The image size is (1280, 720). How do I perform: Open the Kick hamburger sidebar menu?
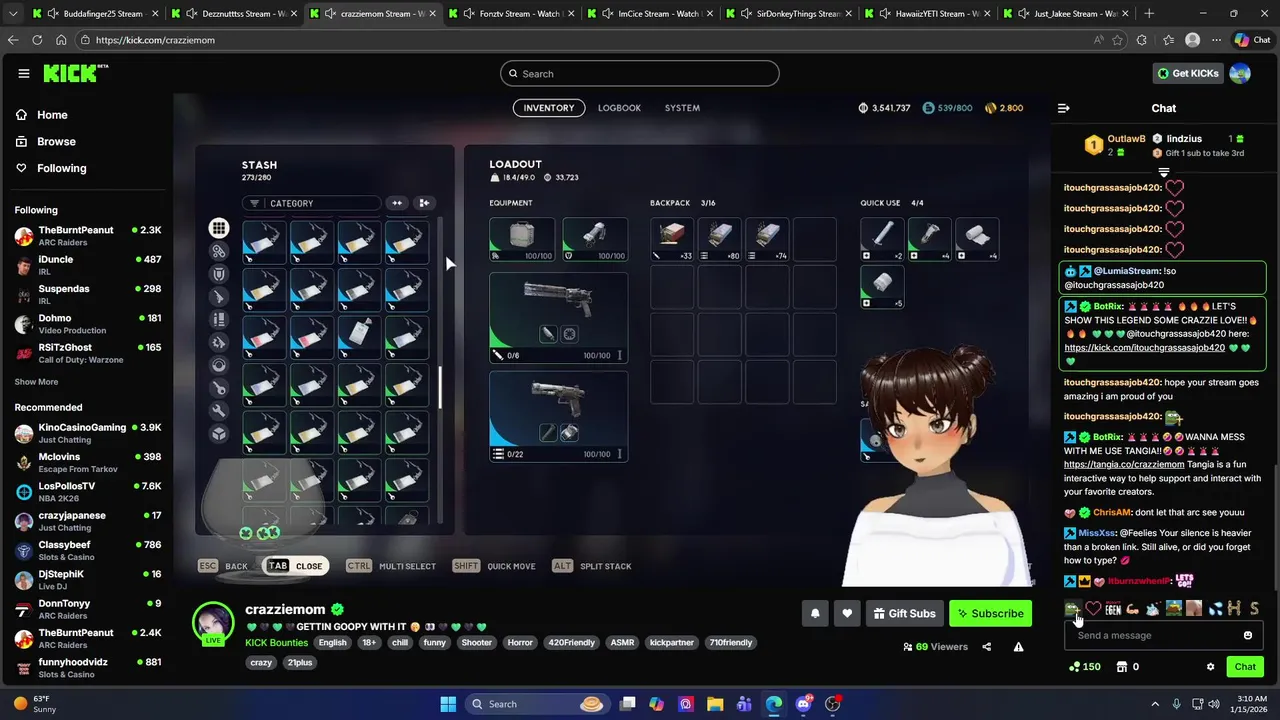coord(23,73)
